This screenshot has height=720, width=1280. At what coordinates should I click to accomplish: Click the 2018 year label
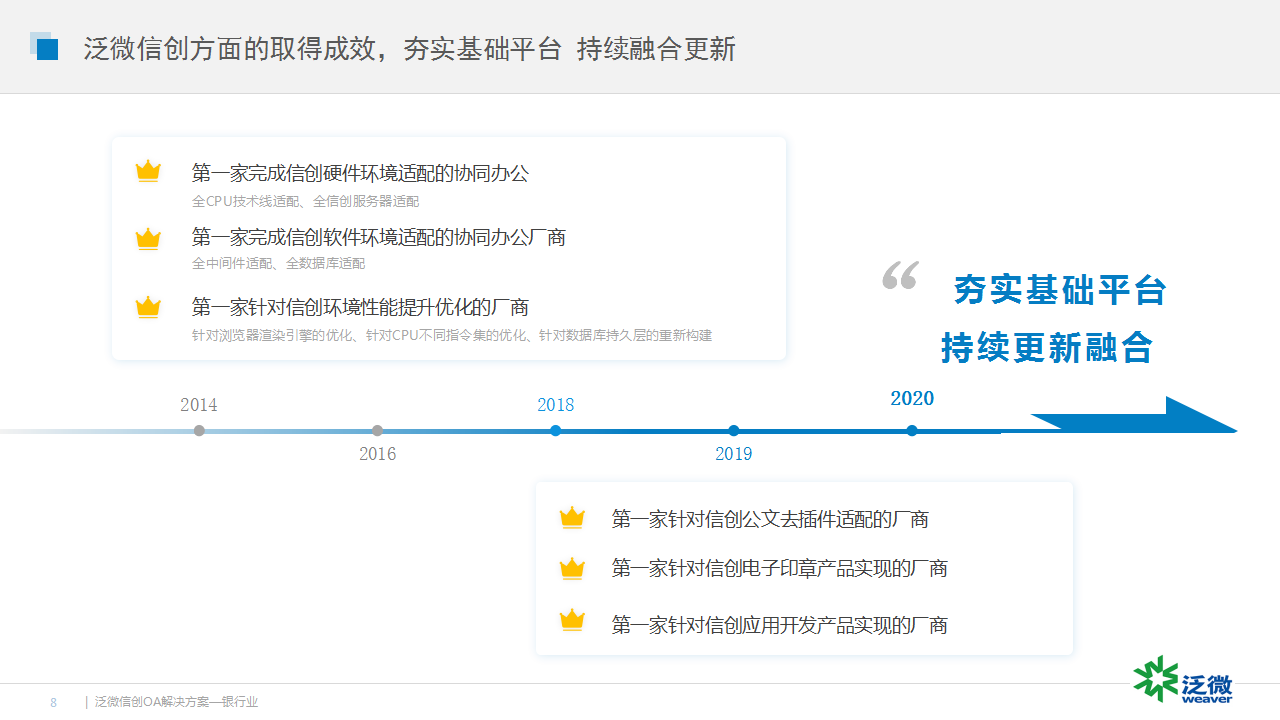(556, 405)
